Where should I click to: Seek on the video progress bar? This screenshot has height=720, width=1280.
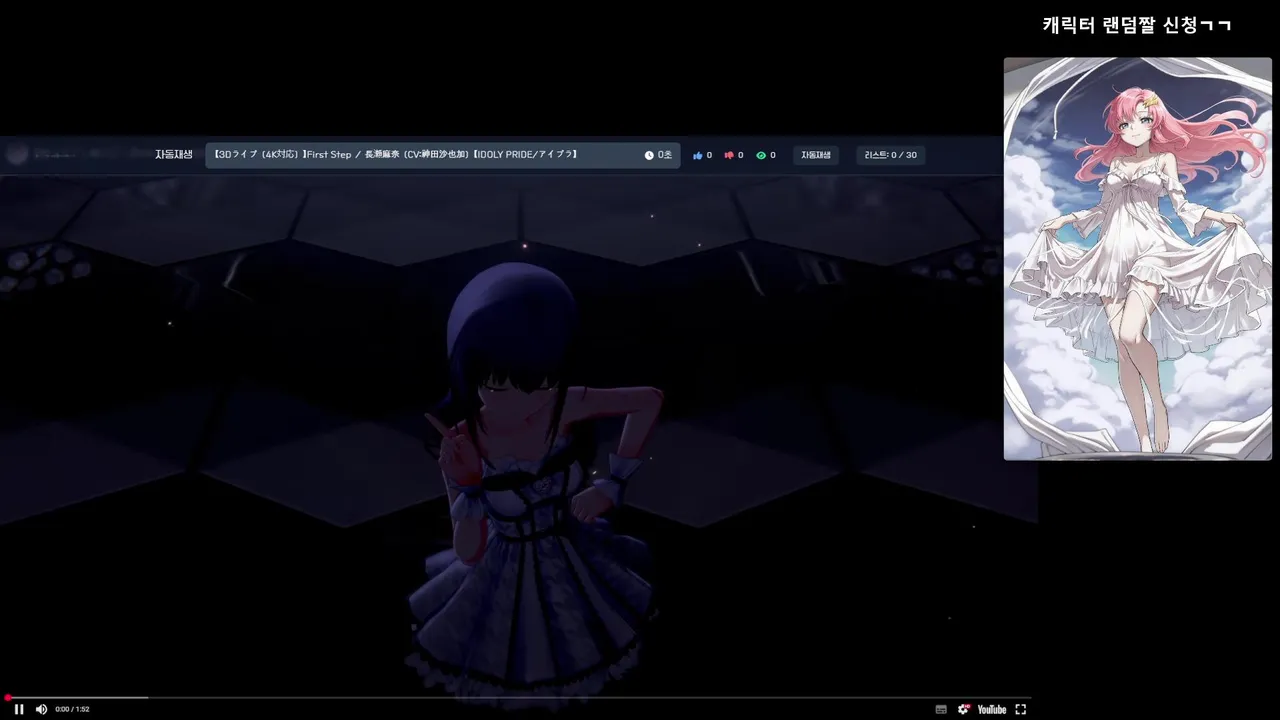click(x=518, y=698)
